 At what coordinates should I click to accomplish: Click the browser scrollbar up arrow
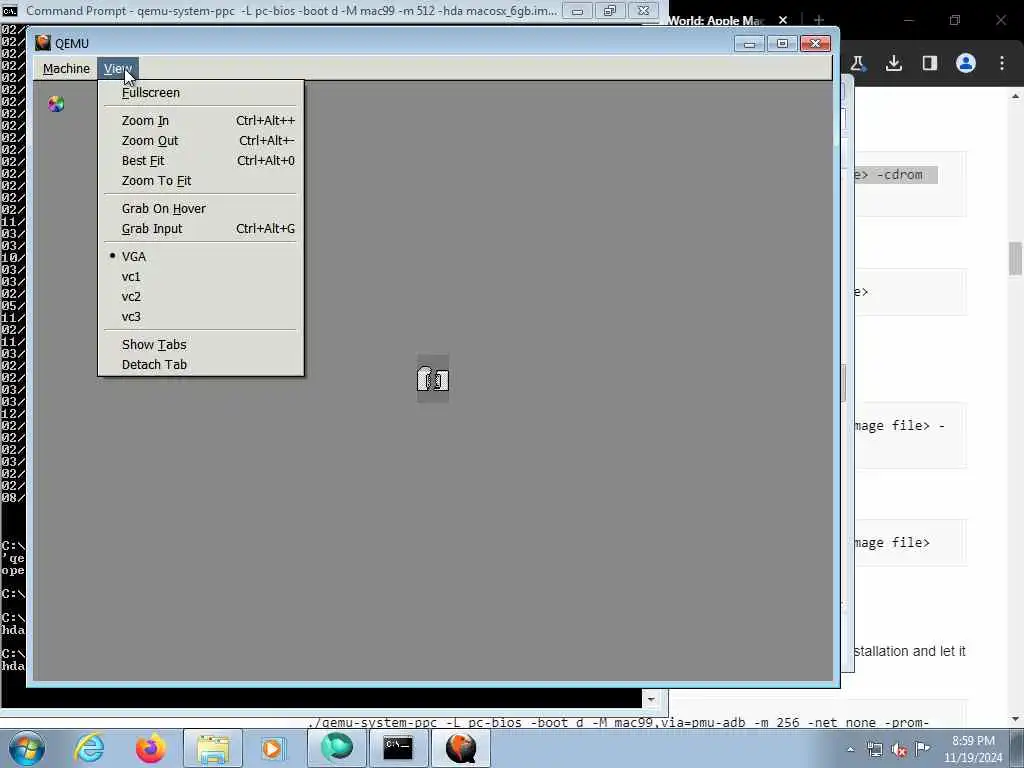point(1016,97)
